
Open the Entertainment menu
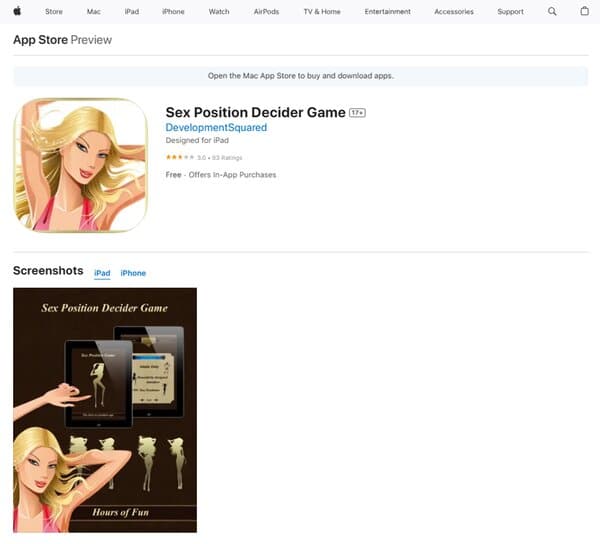click(387, 12)
